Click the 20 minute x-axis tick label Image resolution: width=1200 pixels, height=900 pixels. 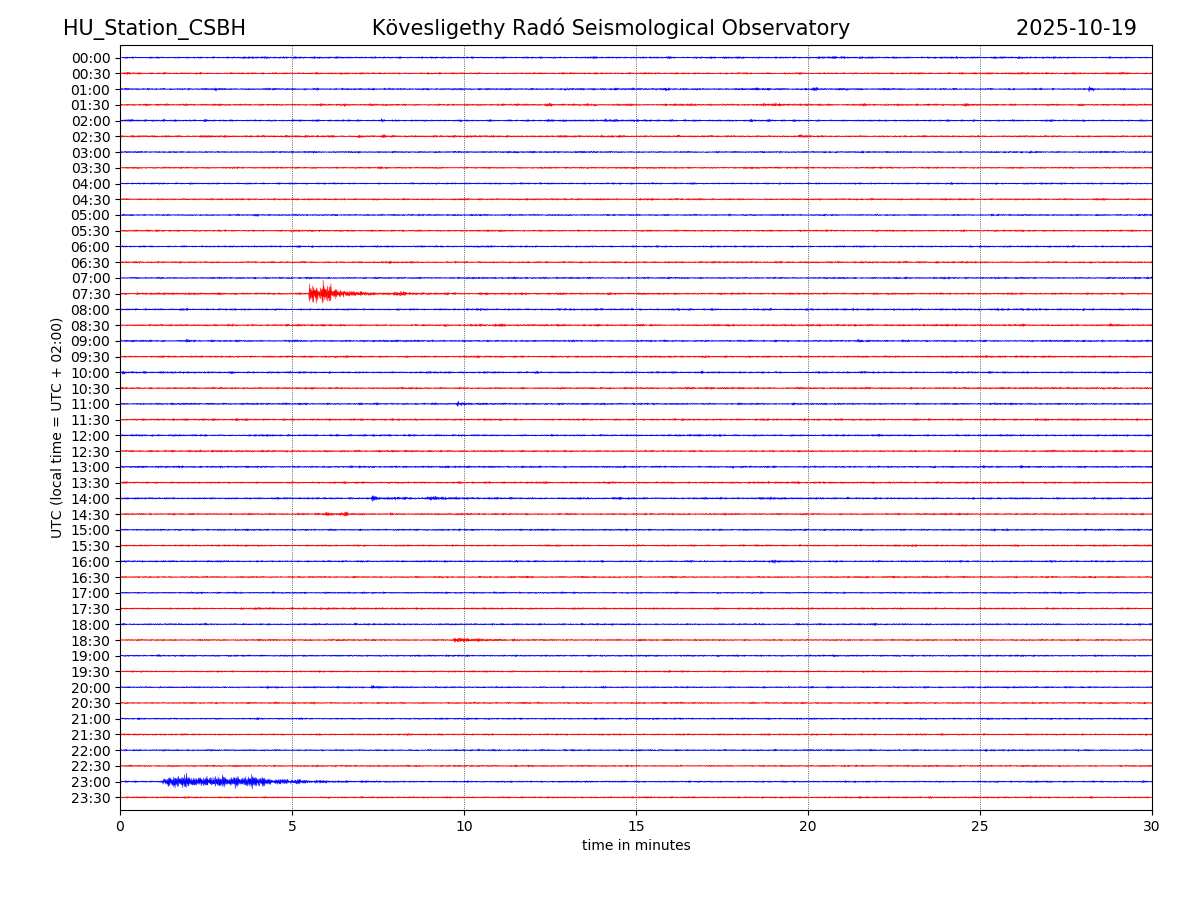coord(808,827)
